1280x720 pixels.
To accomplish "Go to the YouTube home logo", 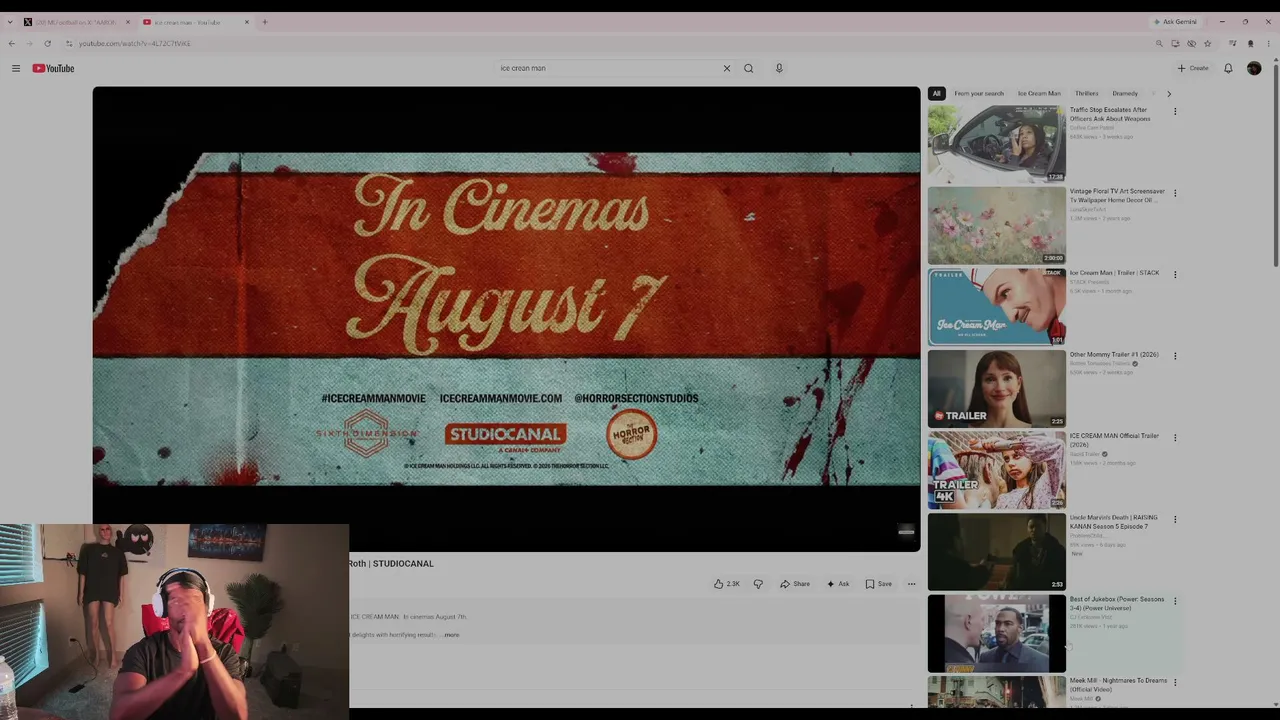I will pyautogui.click(x=53, y=68).
